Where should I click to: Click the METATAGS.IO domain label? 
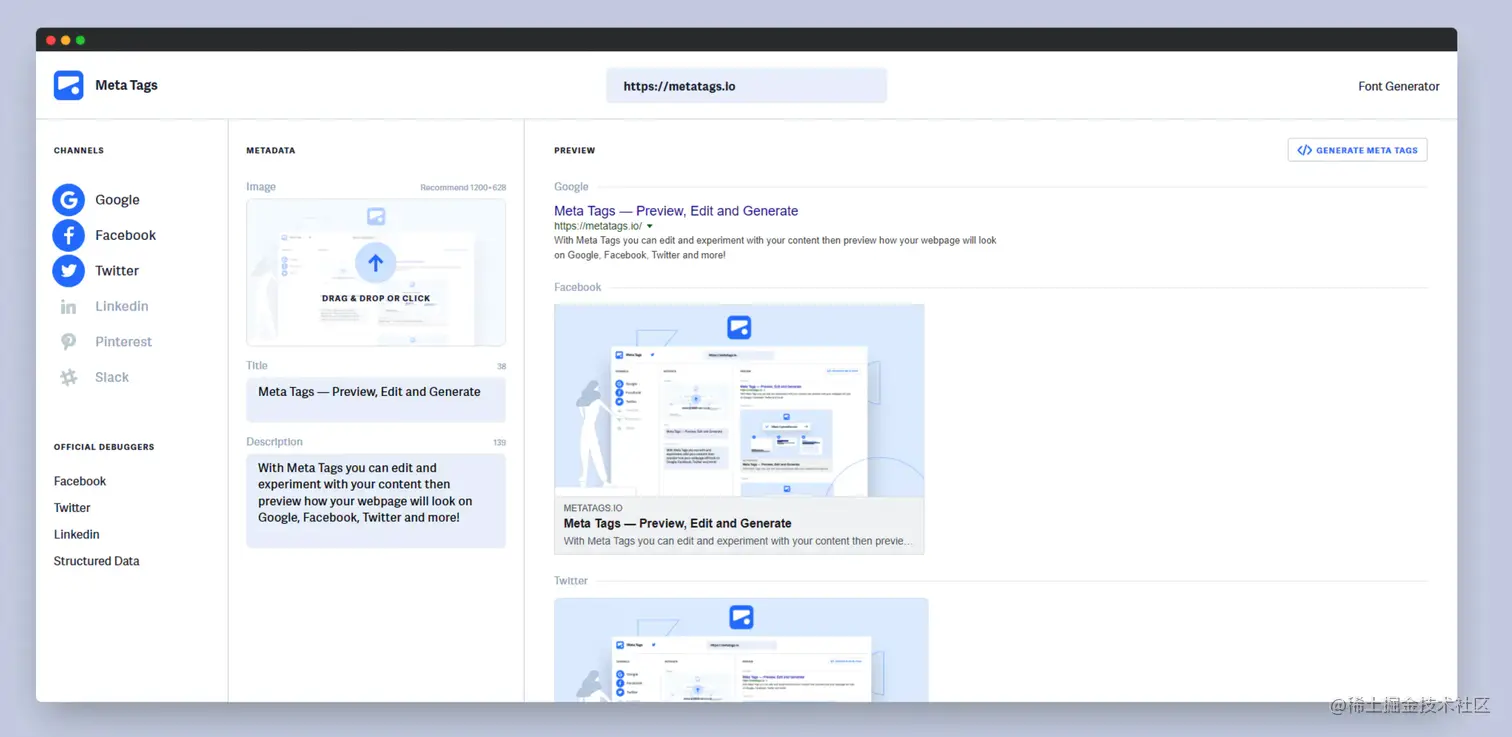click(x=593, y=508)
